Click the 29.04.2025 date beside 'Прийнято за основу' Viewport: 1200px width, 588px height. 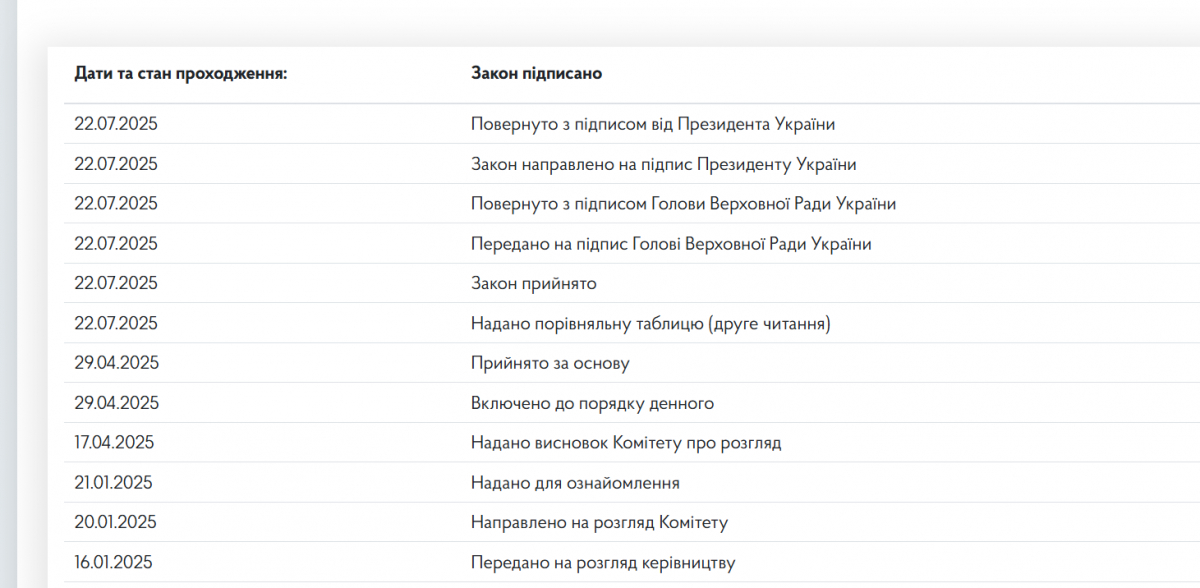click(117, 364)
